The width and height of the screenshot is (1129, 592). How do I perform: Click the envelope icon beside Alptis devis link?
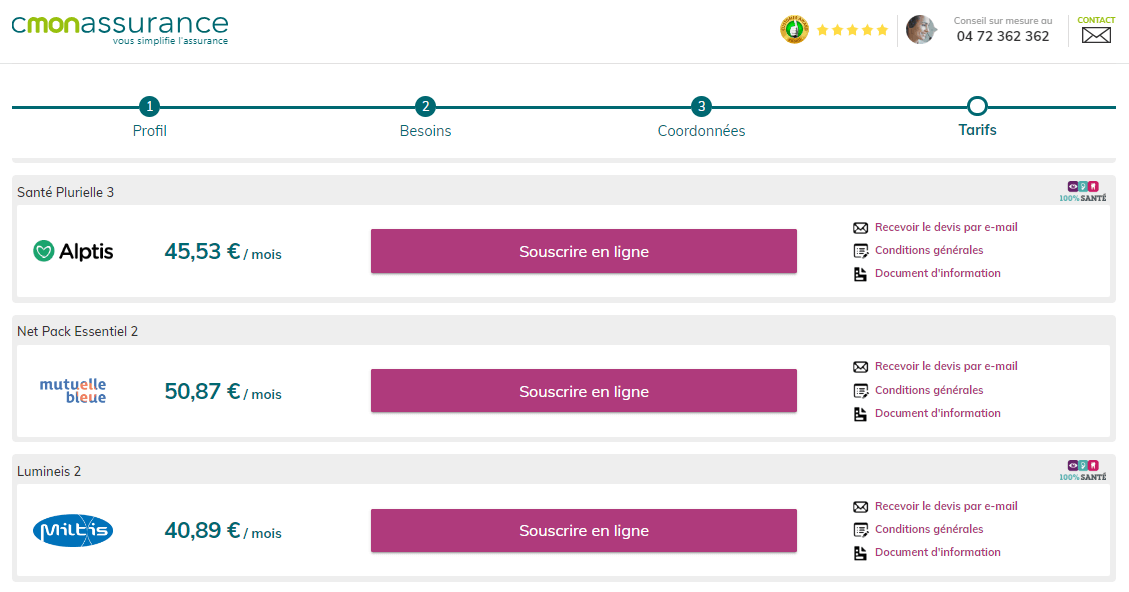coord(860,227)
